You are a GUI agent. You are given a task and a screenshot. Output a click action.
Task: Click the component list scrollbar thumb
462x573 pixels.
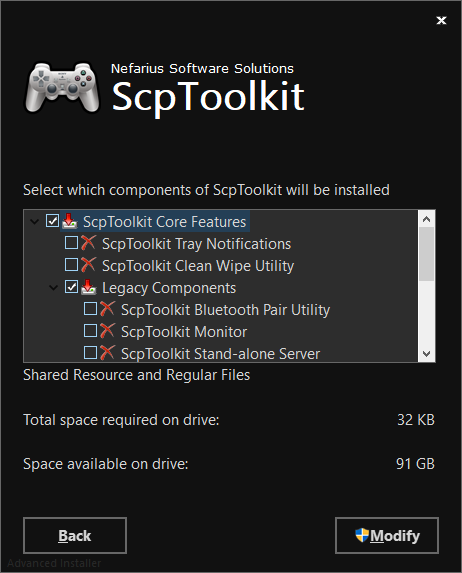pos(426,254)
